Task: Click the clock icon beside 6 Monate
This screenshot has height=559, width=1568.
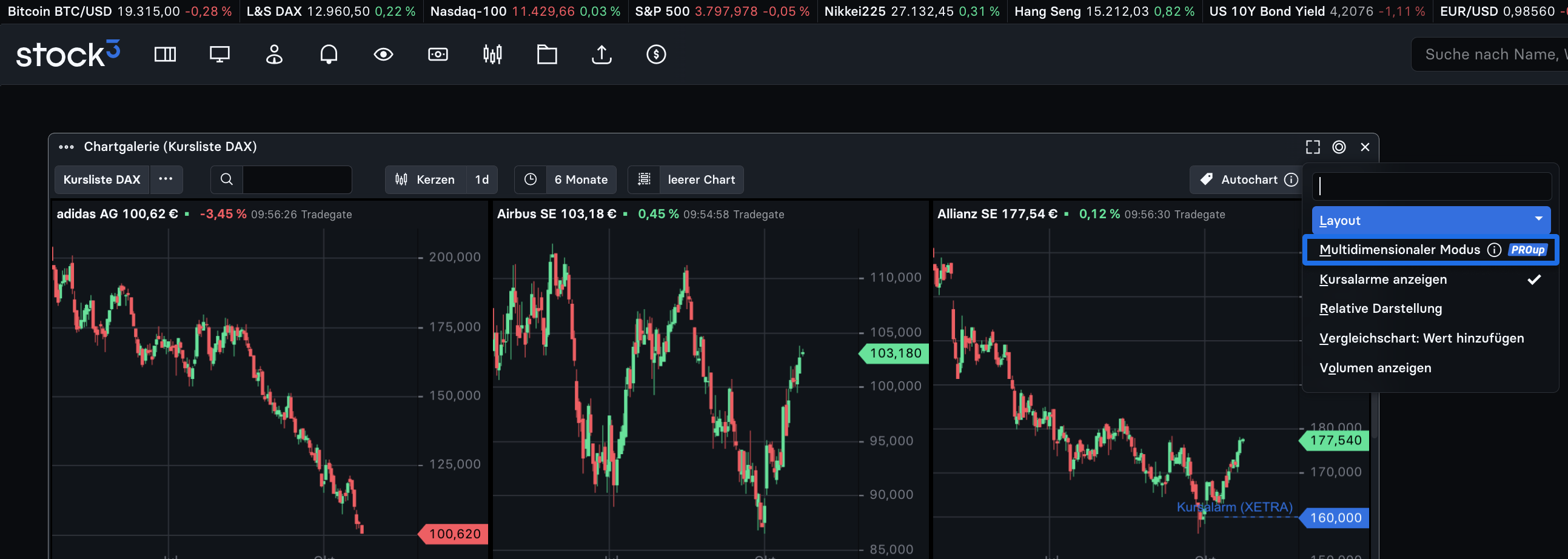Action: click(531, 179)
